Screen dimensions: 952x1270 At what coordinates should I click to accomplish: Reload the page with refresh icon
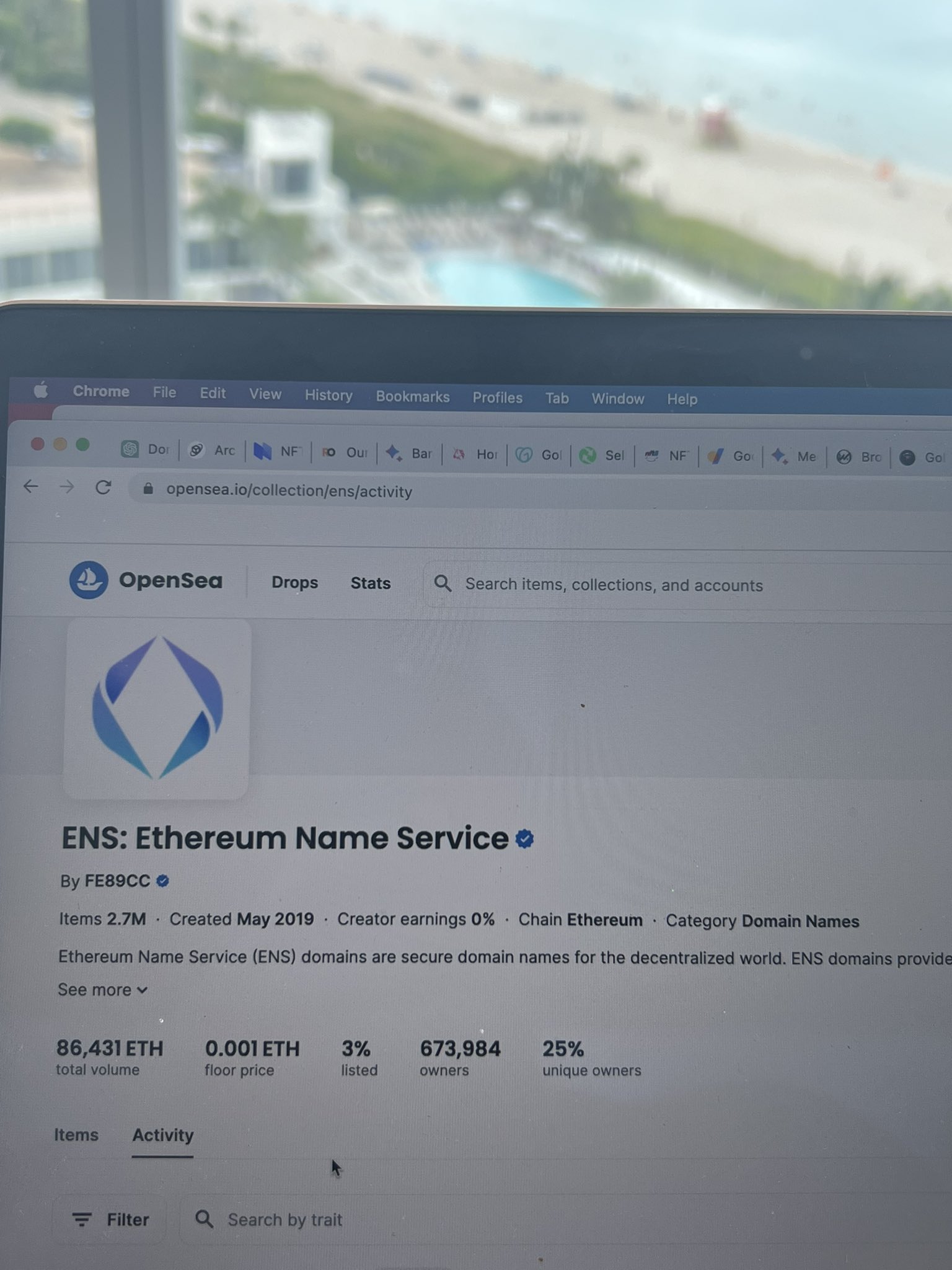coord(104,487)
